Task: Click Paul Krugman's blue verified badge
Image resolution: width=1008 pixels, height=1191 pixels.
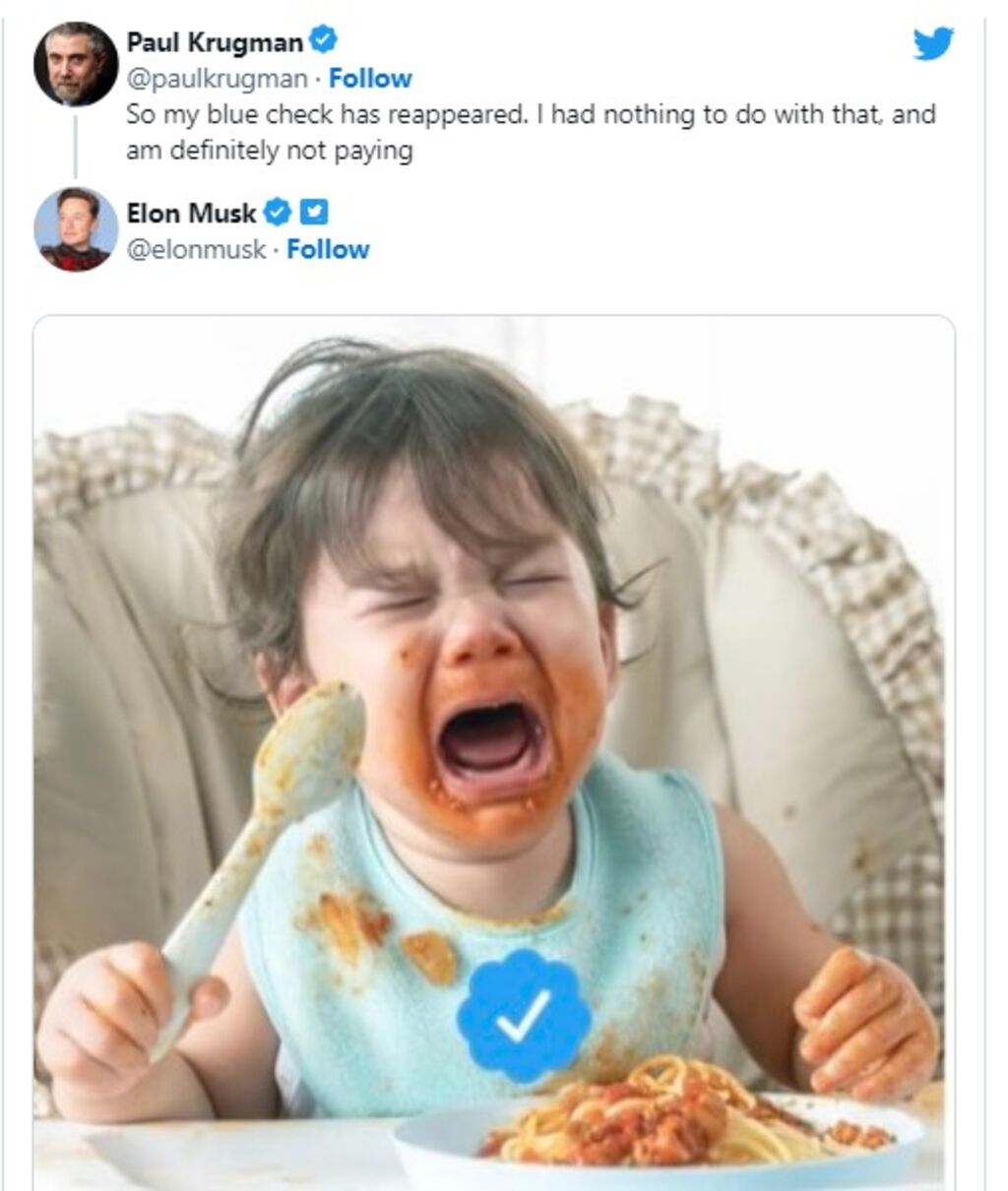Action: pyautogui.click(x=324, y=41)
